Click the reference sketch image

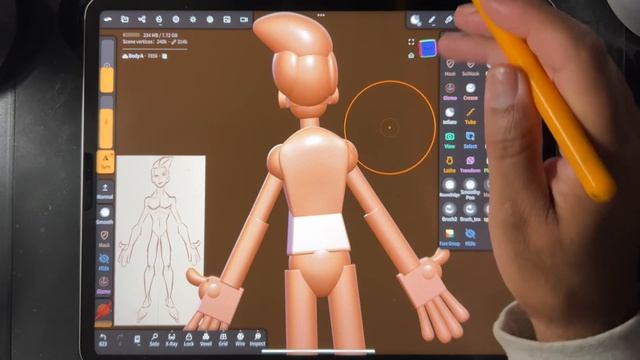pos(160,240)
